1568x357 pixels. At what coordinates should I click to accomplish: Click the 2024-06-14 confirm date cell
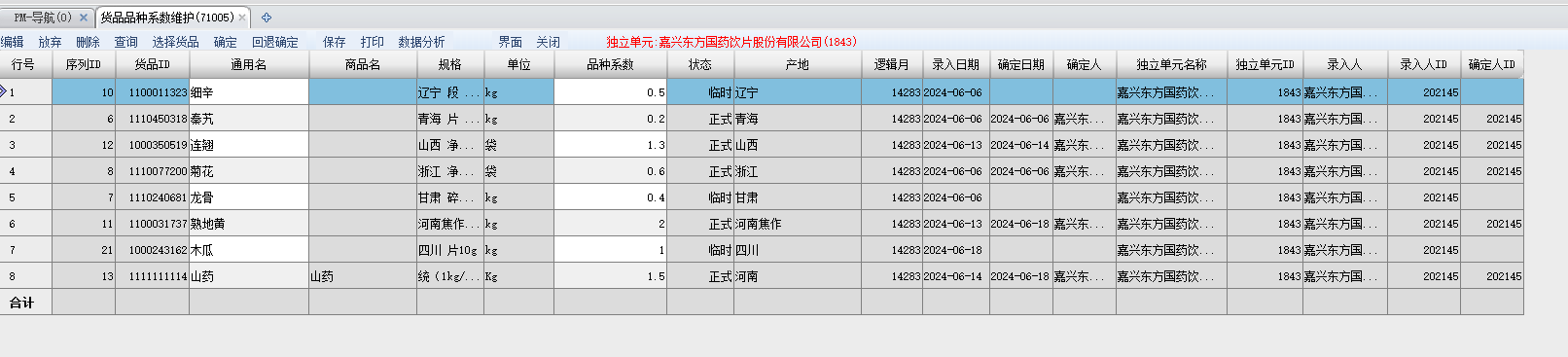1021,145
